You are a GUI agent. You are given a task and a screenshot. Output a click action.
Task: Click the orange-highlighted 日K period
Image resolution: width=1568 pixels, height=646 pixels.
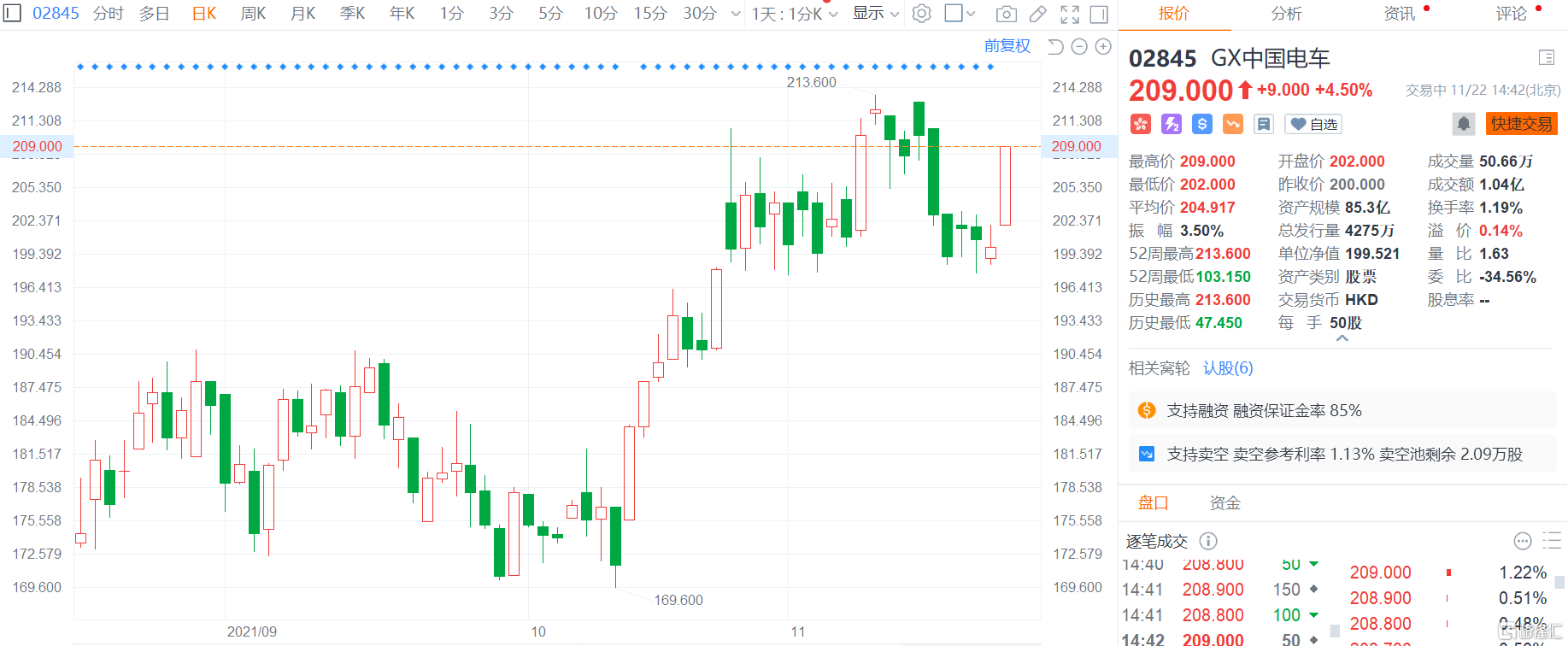204,14
